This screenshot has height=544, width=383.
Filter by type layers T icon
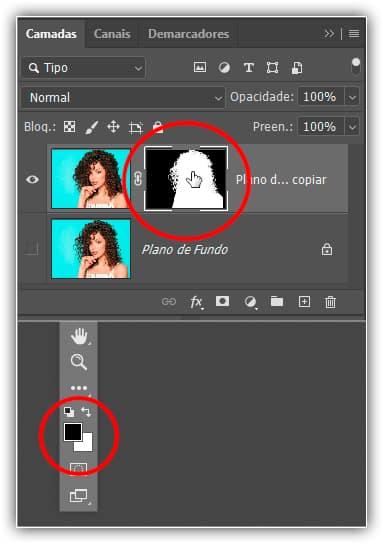pyautogui.click(x=248, y=67)
